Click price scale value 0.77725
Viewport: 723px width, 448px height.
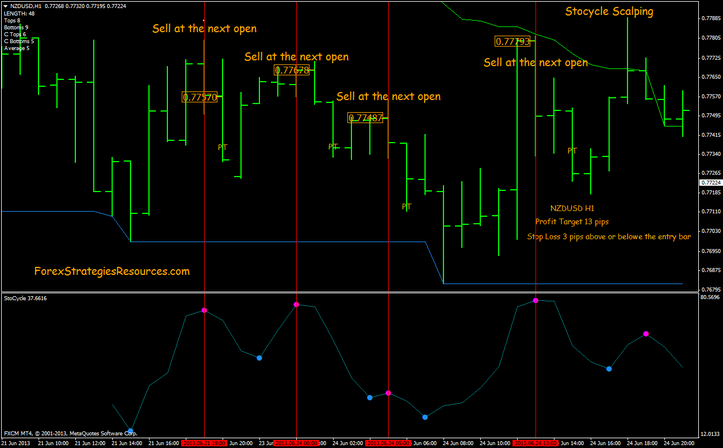point(711,58)
